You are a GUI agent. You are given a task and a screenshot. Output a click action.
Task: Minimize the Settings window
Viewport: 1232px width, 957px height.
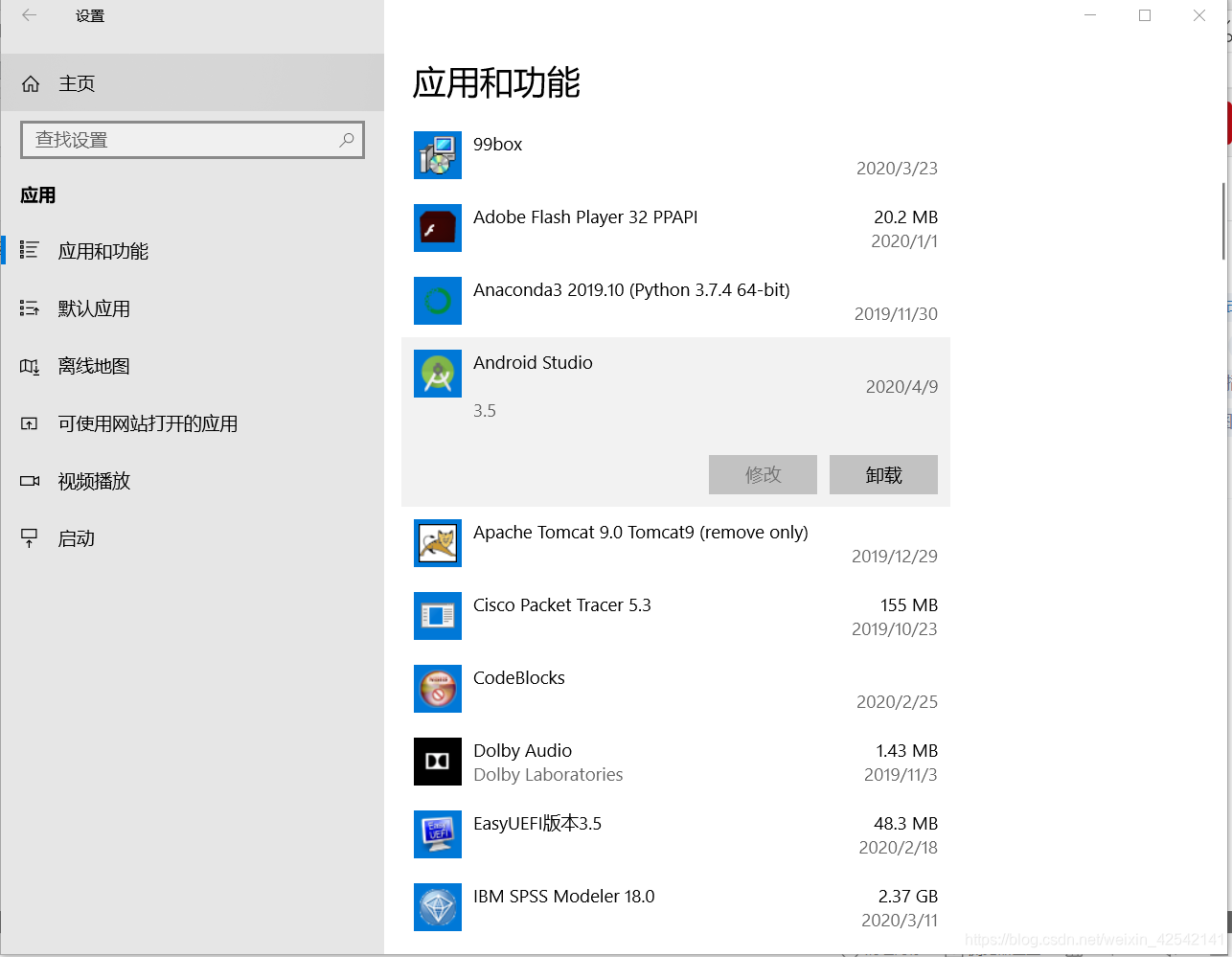click(x=1089, y=15)
